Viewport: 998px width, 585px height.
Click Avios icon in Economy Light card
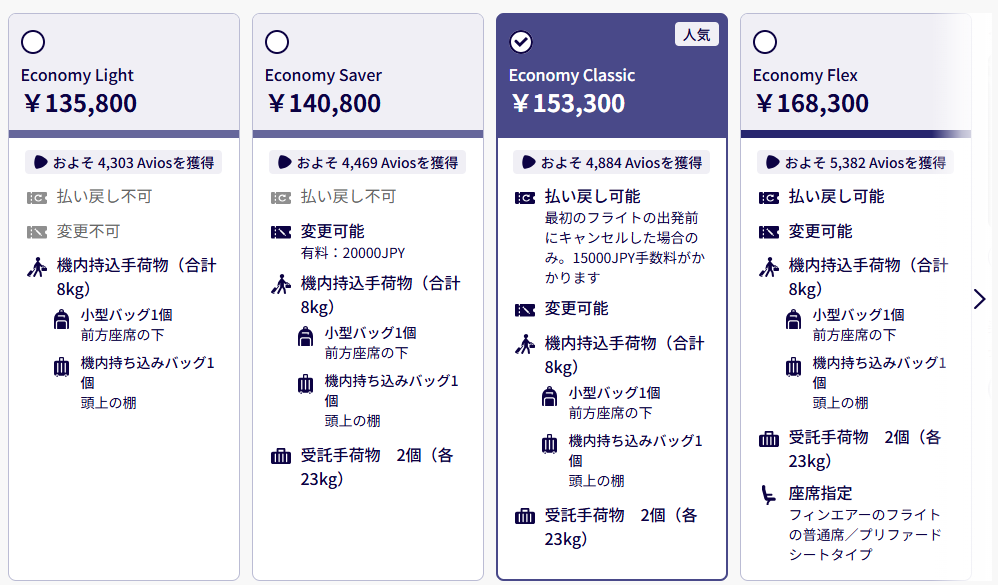pos(40,162)
